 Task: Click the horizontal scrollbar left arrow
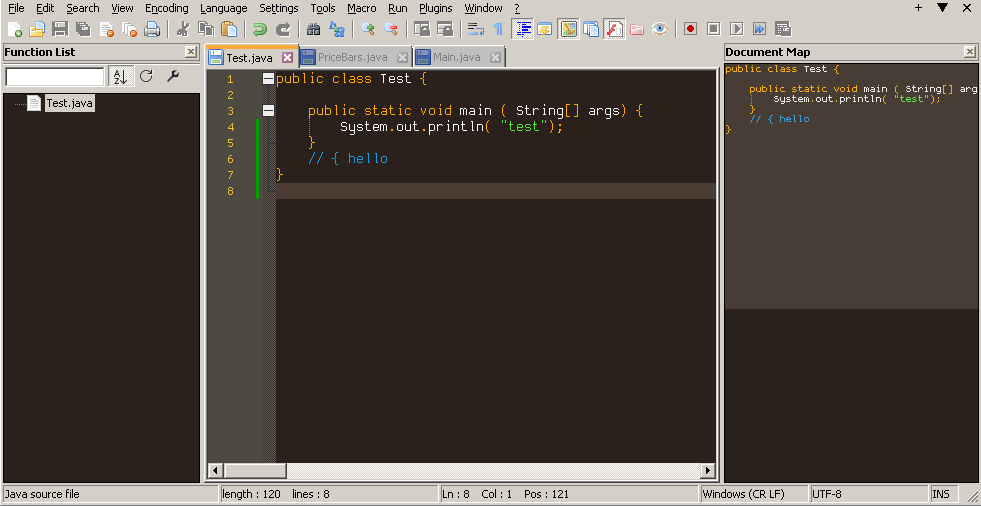point(215,470)
